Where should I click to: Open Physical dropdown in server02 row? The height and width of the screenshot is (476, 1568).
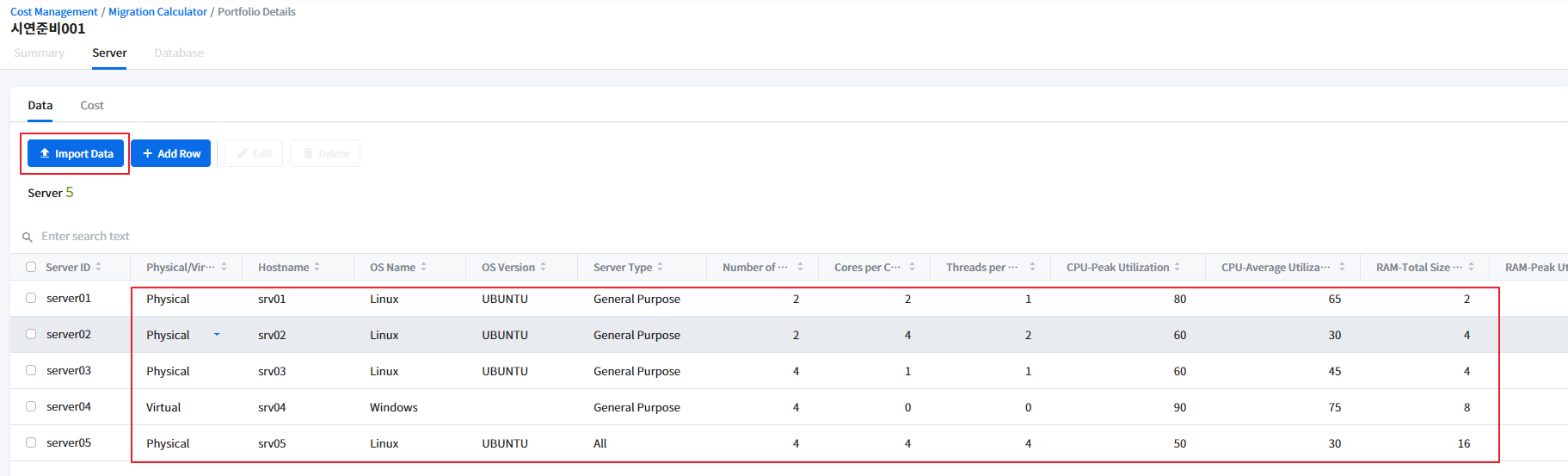point(217,335)
